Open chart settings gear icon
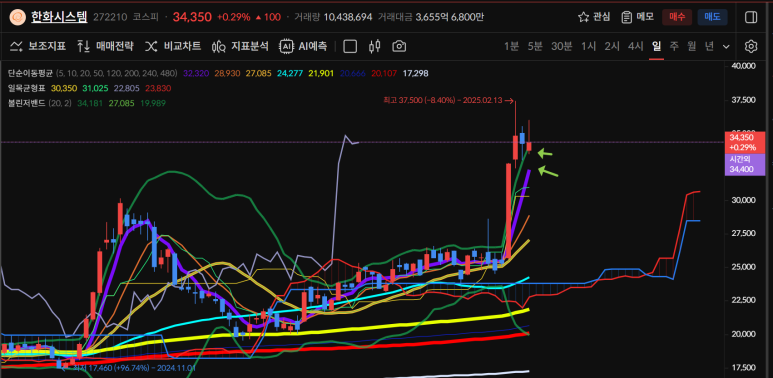 [x=751, y=46]
